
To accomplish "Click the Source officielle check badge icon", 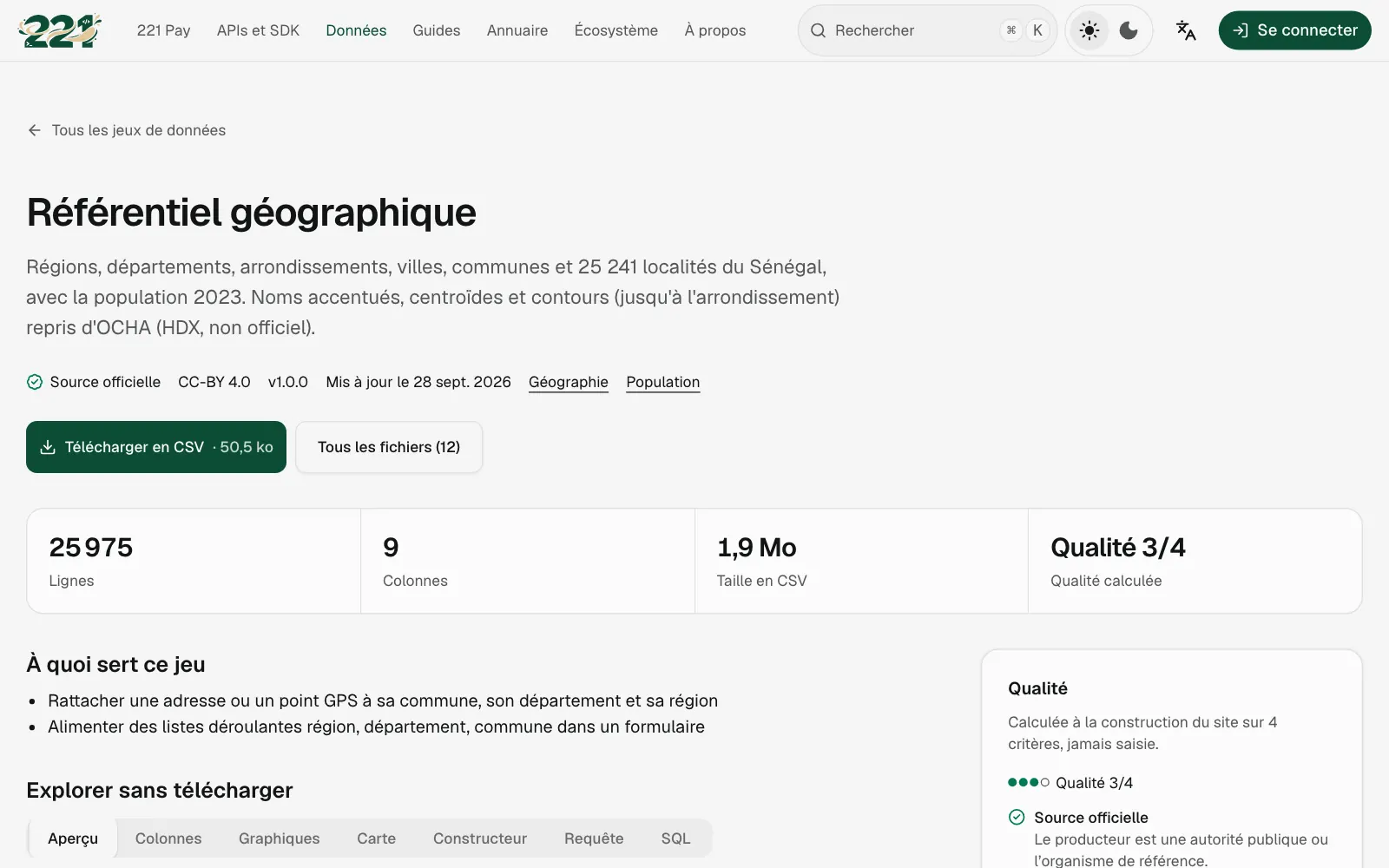I will 35,382.
